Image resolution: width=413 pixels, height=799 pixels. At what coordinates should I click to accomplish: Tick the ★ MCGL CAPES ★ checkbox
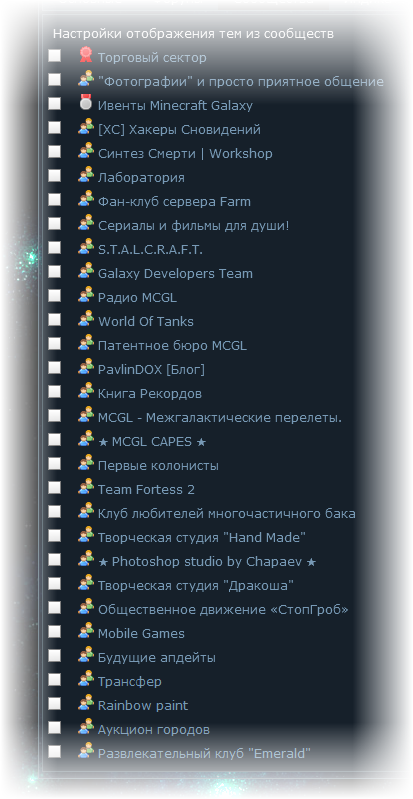point(55,439)
